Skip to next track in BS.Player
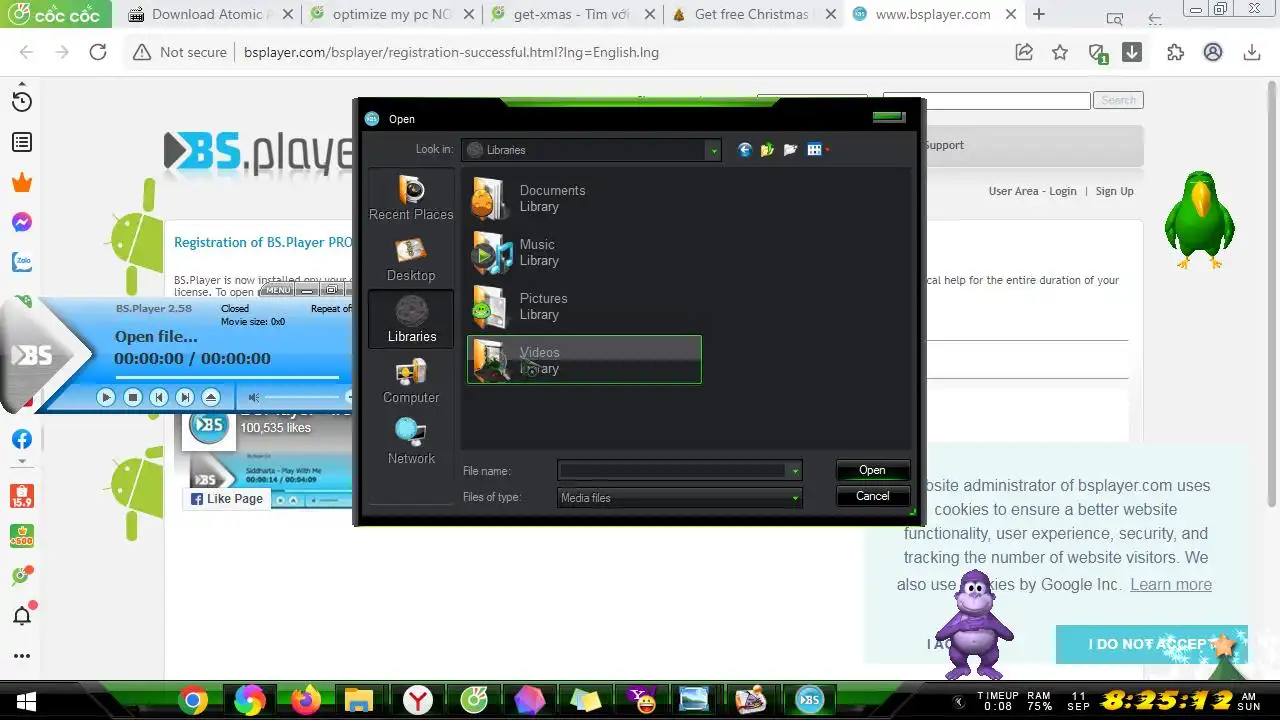Image resolution: width=1280 pixels, height=720 pixels. point(184,397)
